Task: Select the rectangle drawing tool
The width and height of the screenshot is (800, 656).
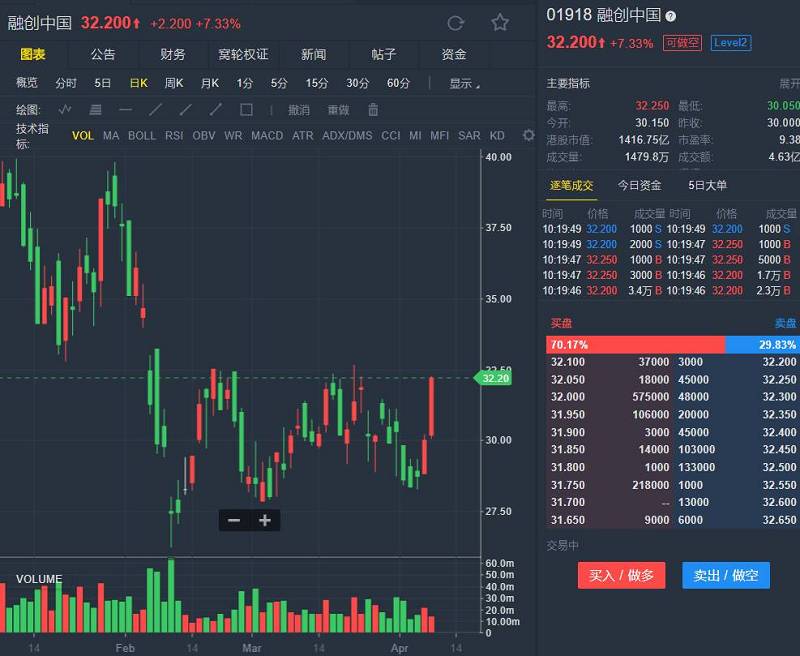Action: pyautogui.click(x=246, y=110)
